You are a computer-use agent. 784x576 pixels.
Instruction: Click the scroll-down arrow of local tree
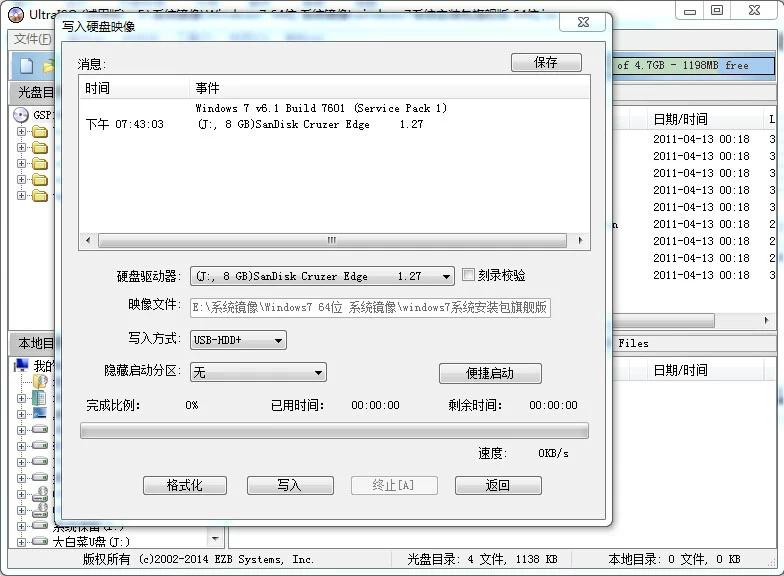tap(215, 538)
